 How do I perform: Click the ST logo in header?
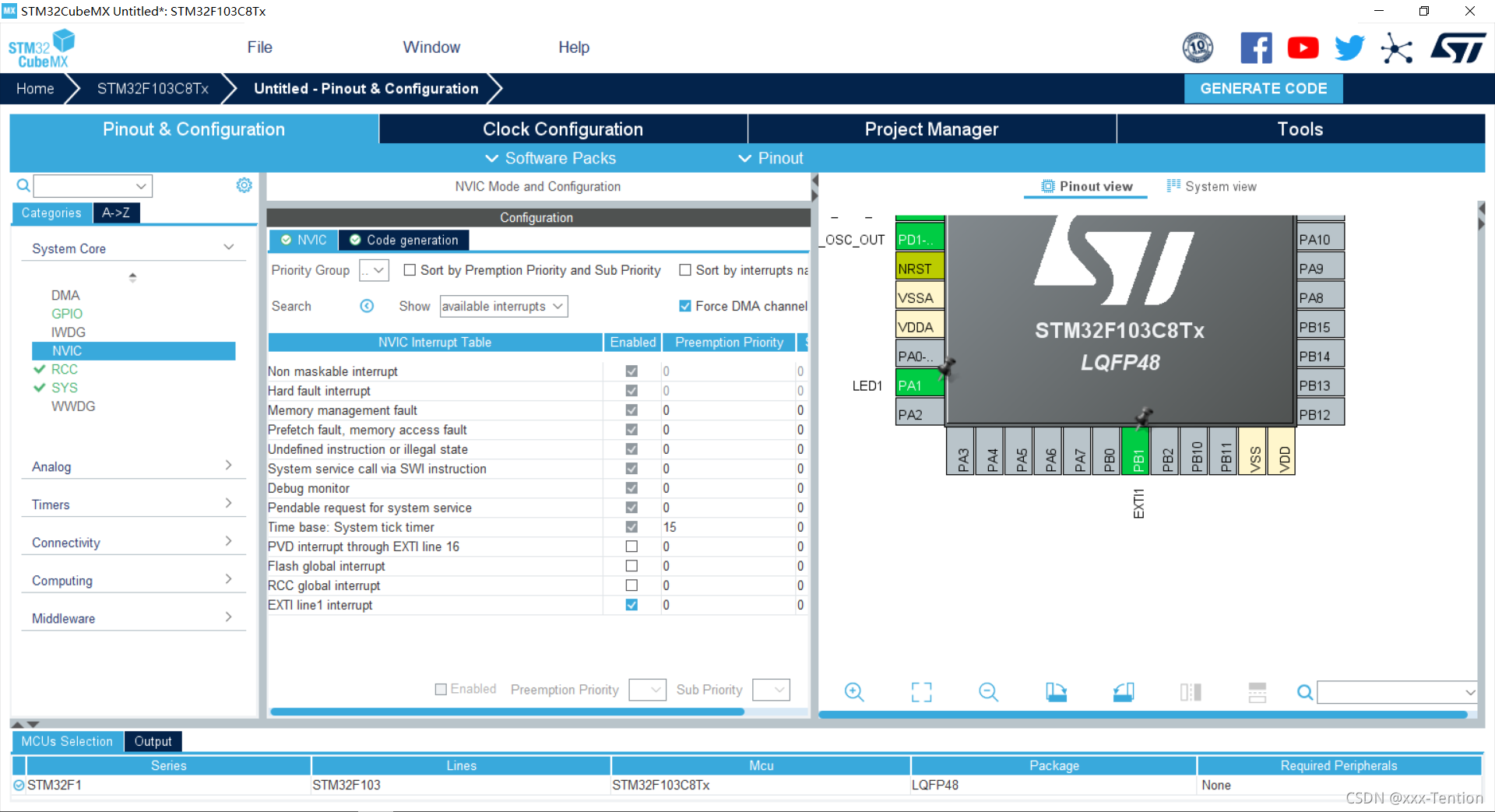1458,48
